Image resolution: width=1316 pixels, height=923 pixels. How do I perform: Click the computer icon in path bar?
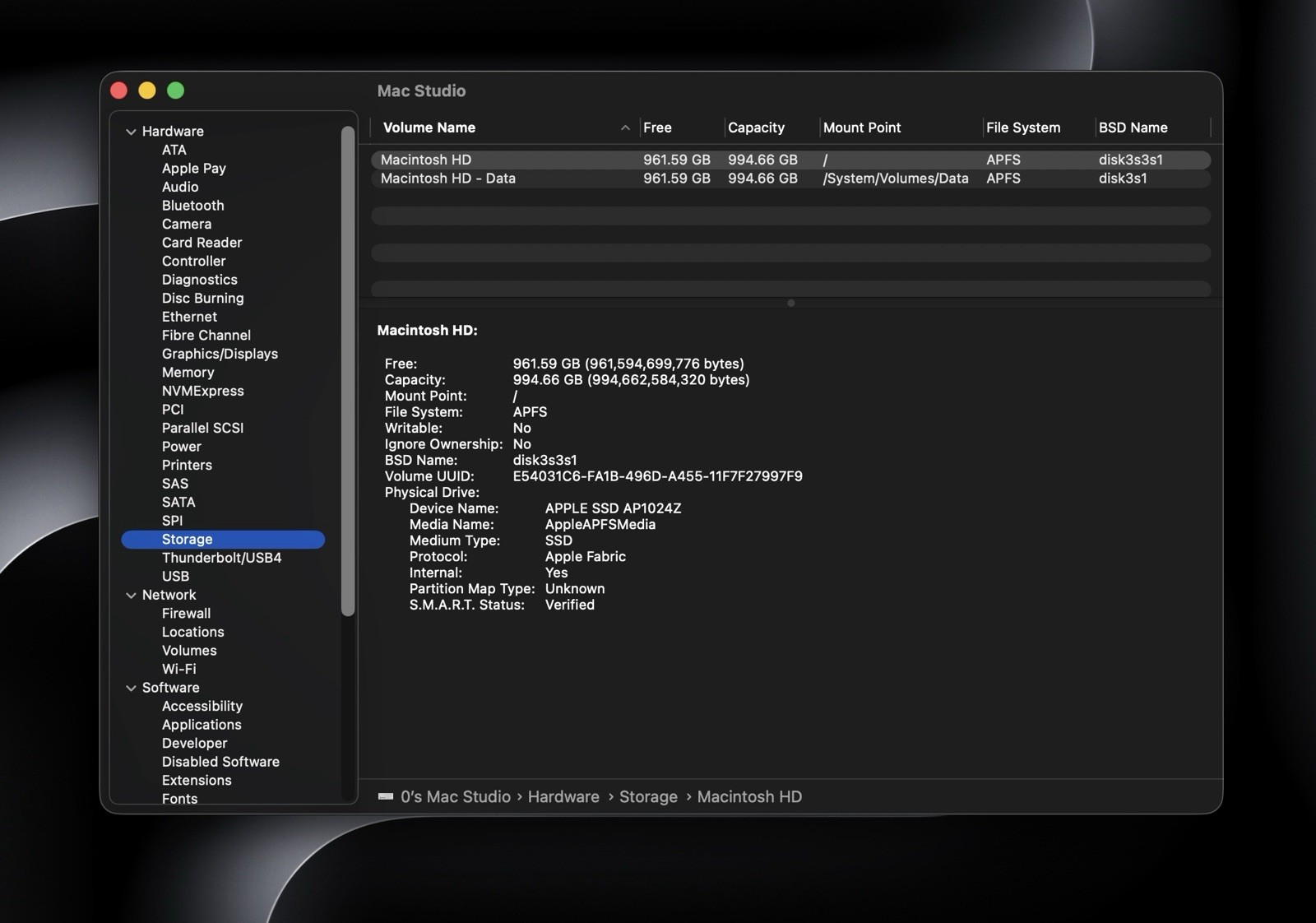[x=385, y=796]
